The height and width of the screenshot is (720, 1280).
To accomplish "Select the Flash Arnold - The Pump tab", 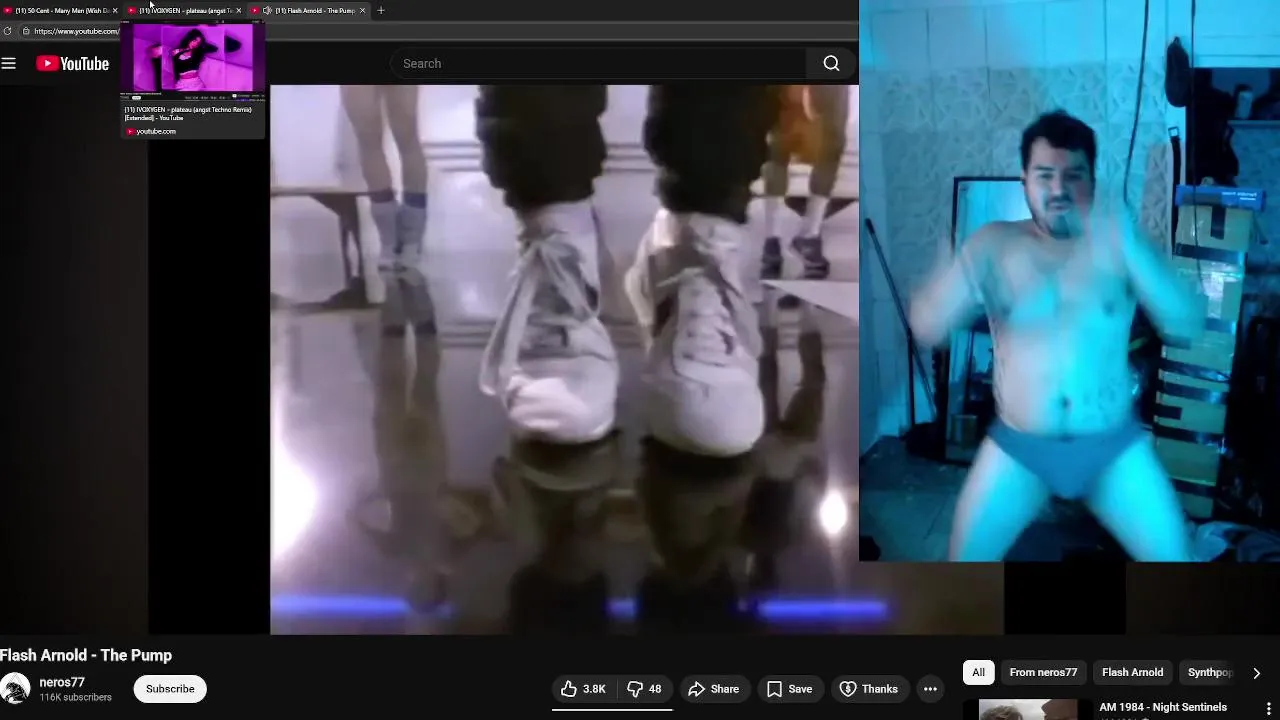I will coord(310,10).
